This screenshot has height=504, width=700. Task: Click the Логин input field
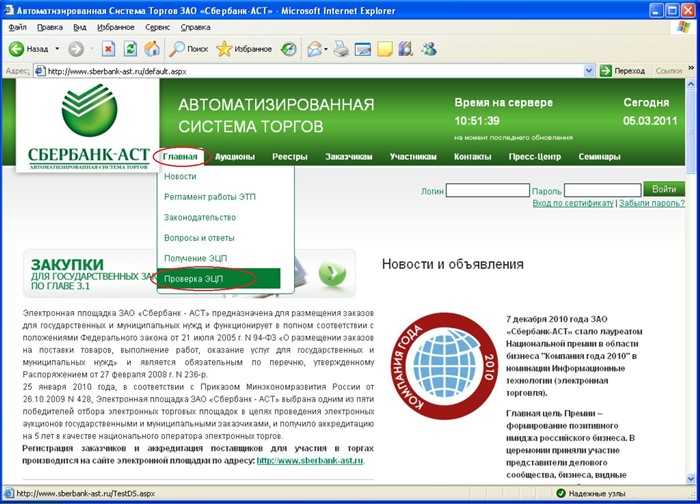[488, 190]
